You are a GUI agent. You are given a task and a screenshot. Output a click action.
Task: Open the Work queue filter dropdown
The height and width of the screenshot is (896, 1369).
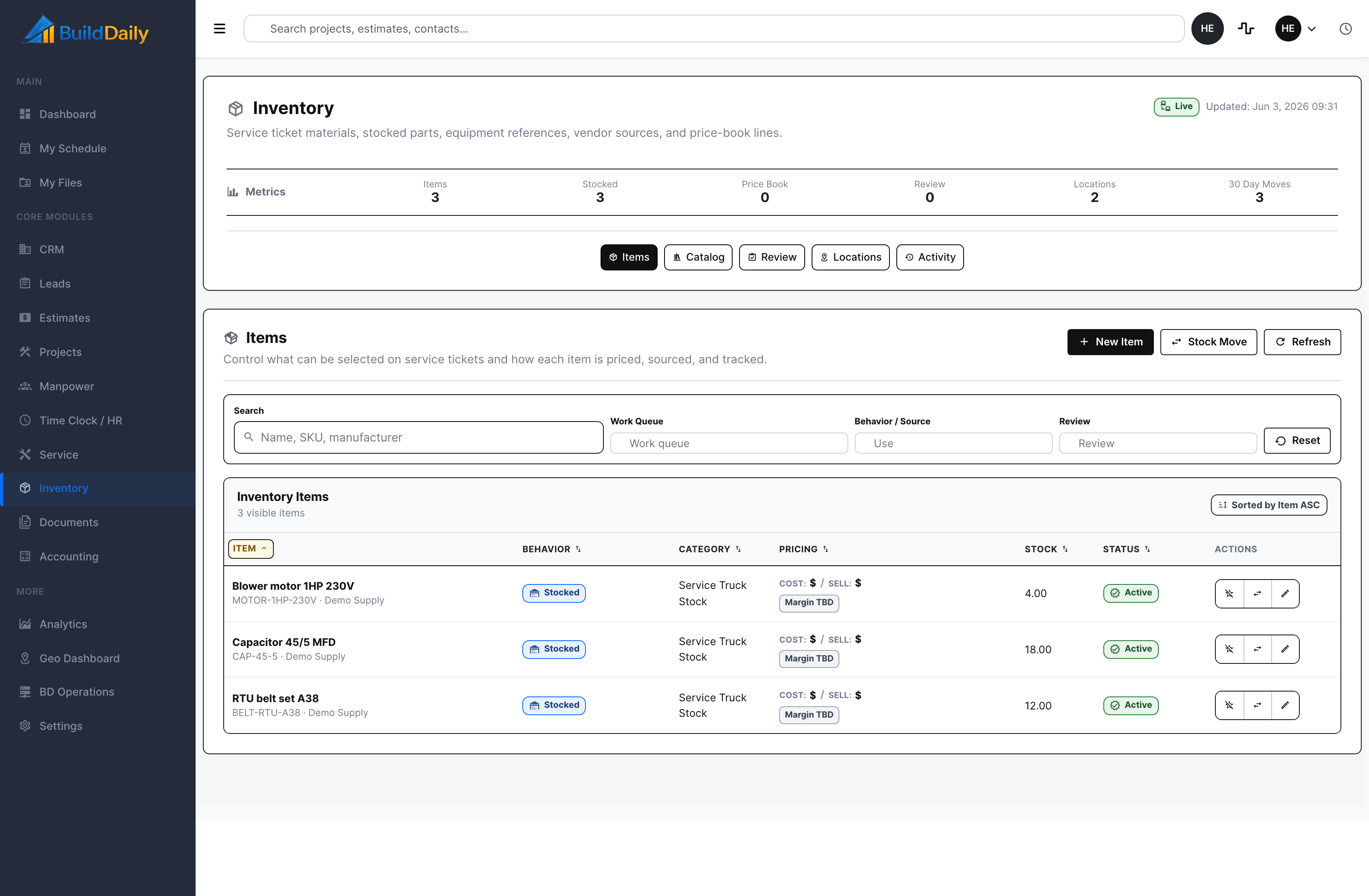tap(729, 444)
